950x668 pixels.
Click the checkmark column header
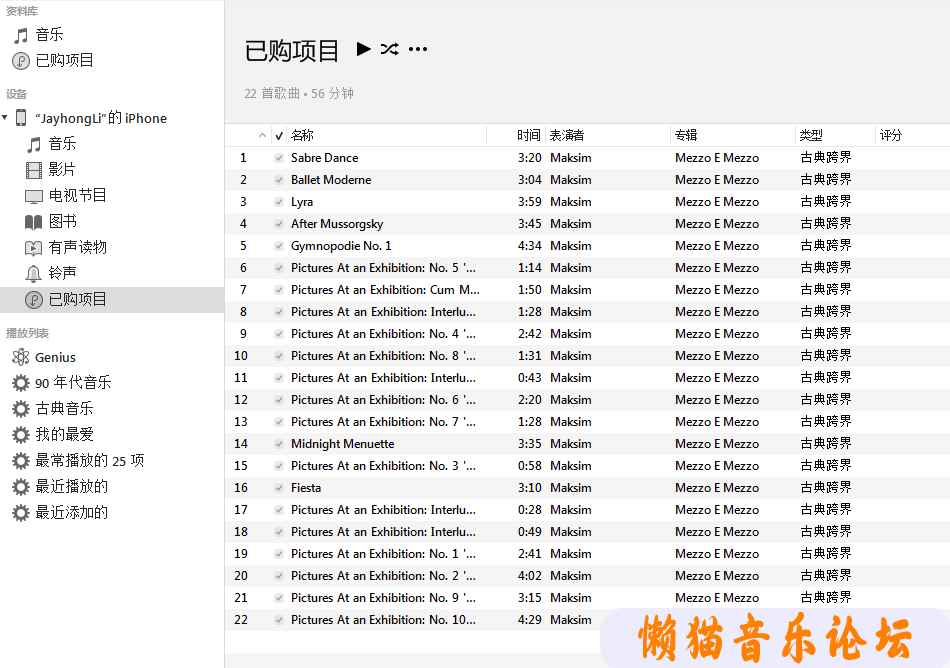(x=279, y=136)
